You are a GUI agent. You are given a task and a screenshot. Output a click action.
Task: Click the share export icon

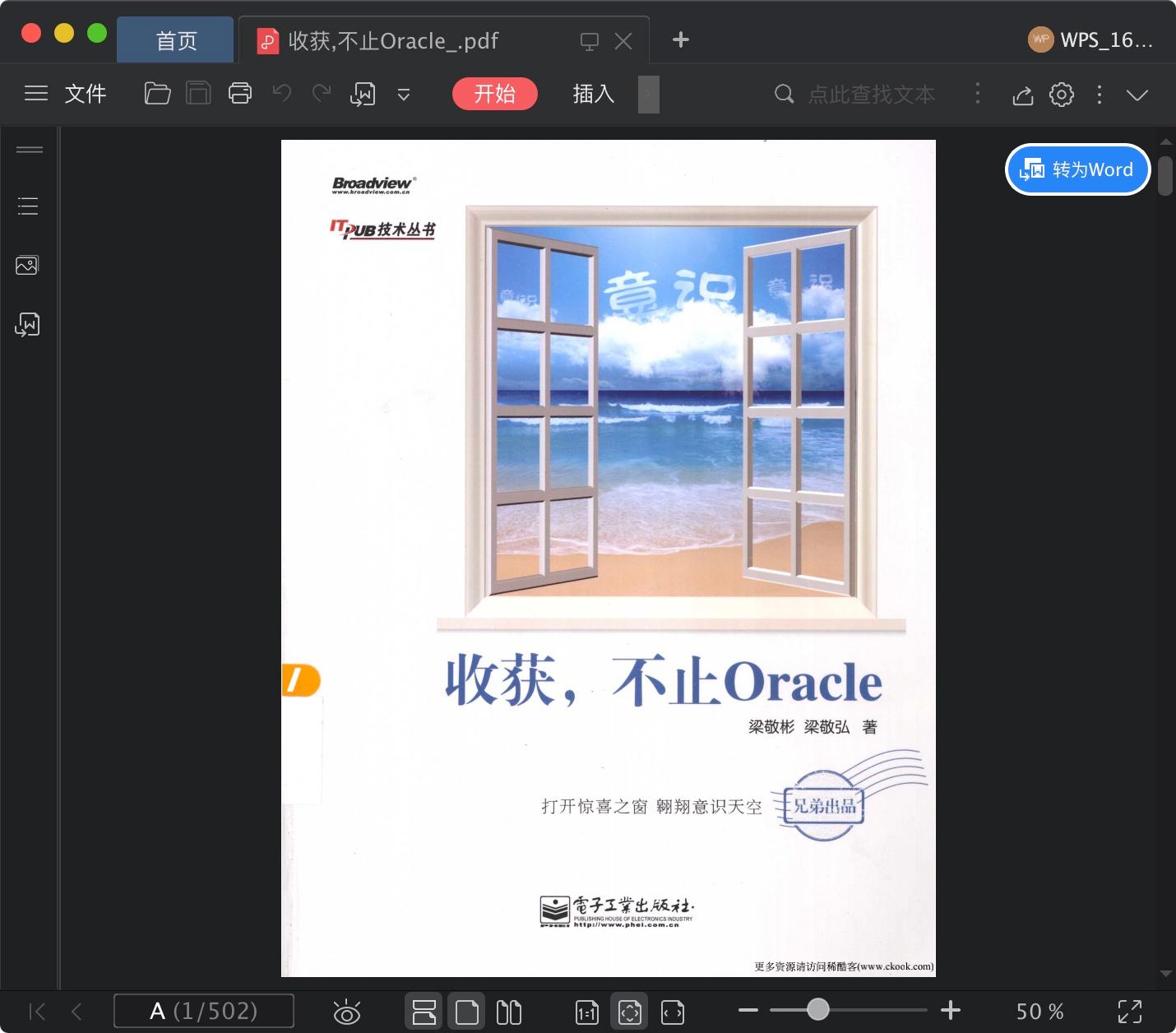[x=1022, y=95]
